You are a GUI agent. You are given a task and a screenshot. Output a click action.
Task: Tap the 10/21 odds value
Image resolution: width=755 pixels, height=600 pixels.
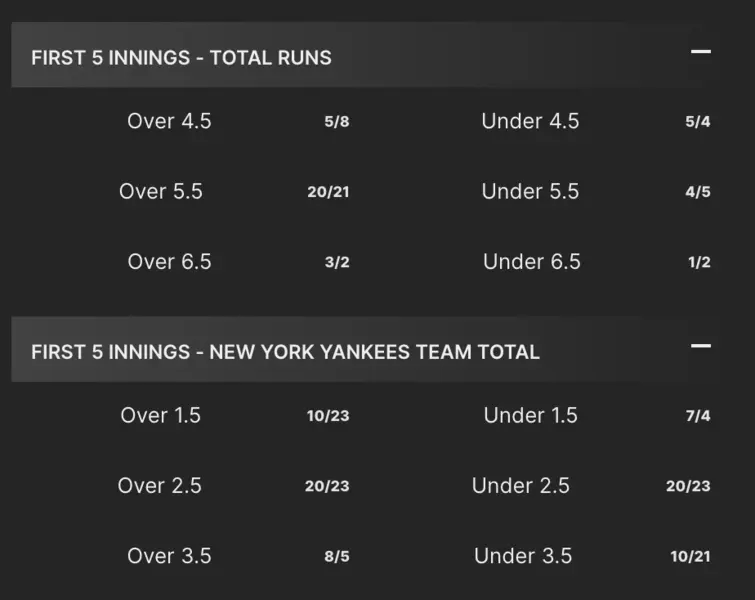pyautogui.click(x=690, y=557)
